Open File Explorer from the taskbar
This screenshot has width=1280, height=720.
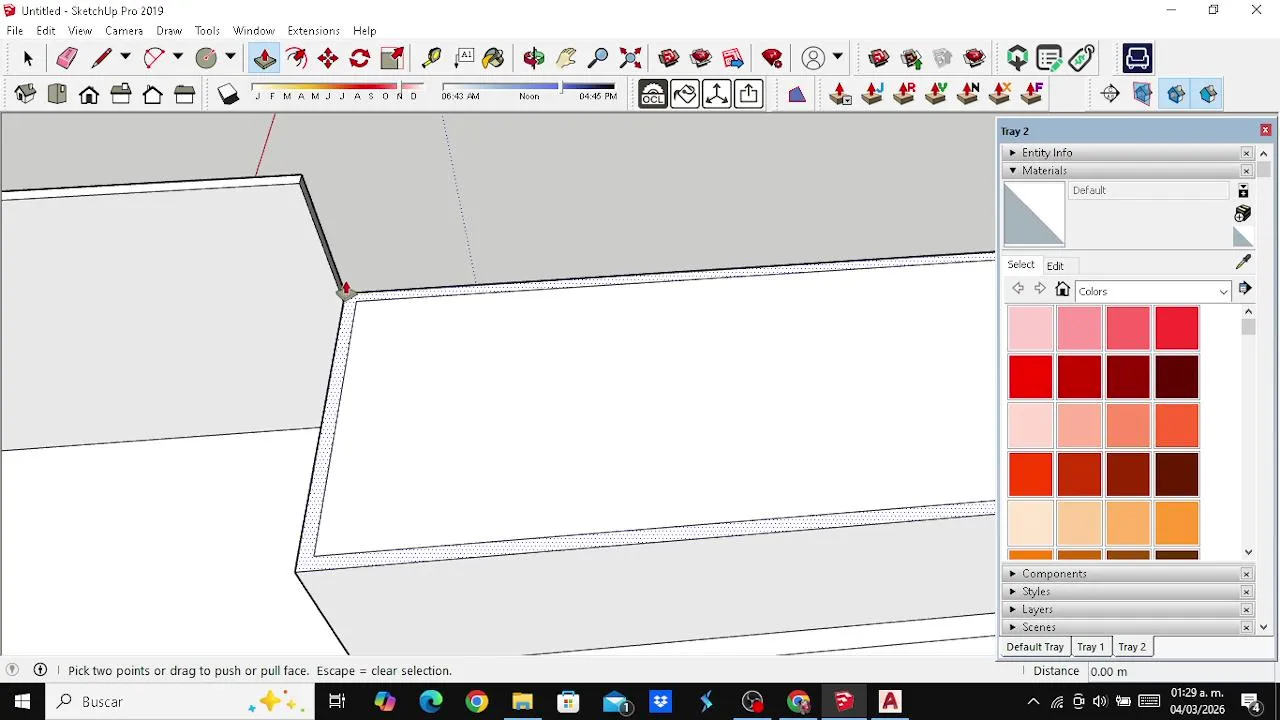(523, 702)
